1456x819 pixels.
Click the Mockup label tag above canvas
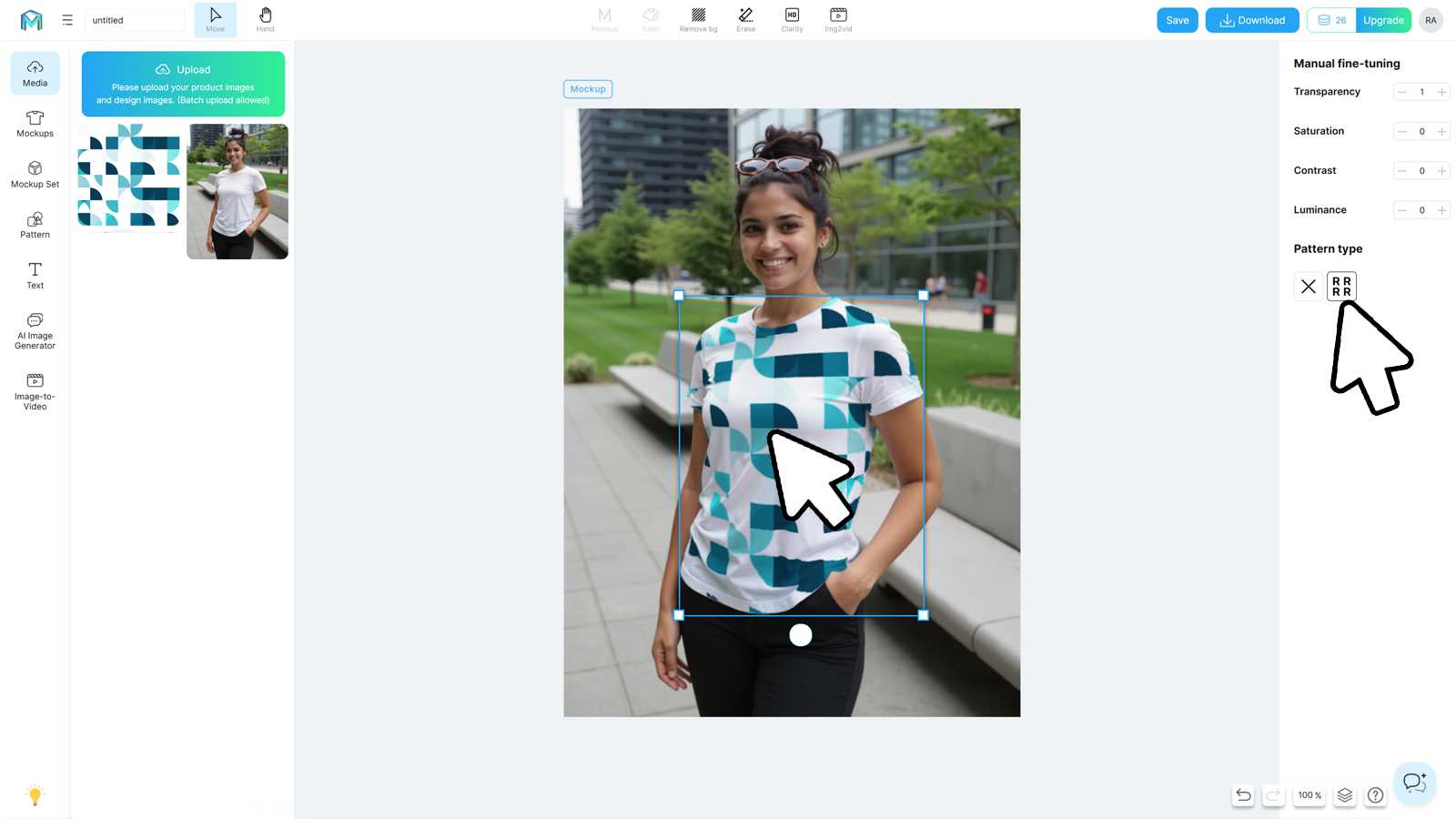coord(588,89)
